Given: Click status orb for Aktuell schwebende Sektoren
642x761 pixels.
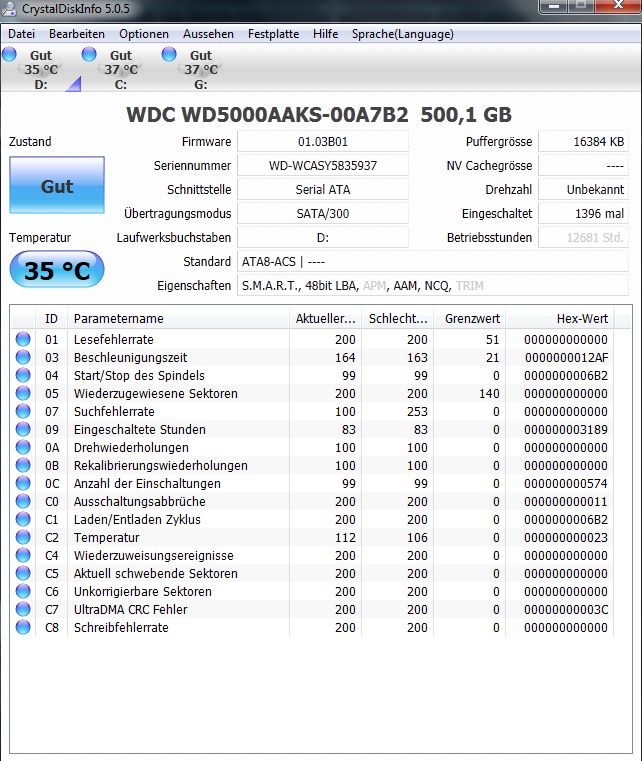Looking at the screenshot, I should coord(23,573).
